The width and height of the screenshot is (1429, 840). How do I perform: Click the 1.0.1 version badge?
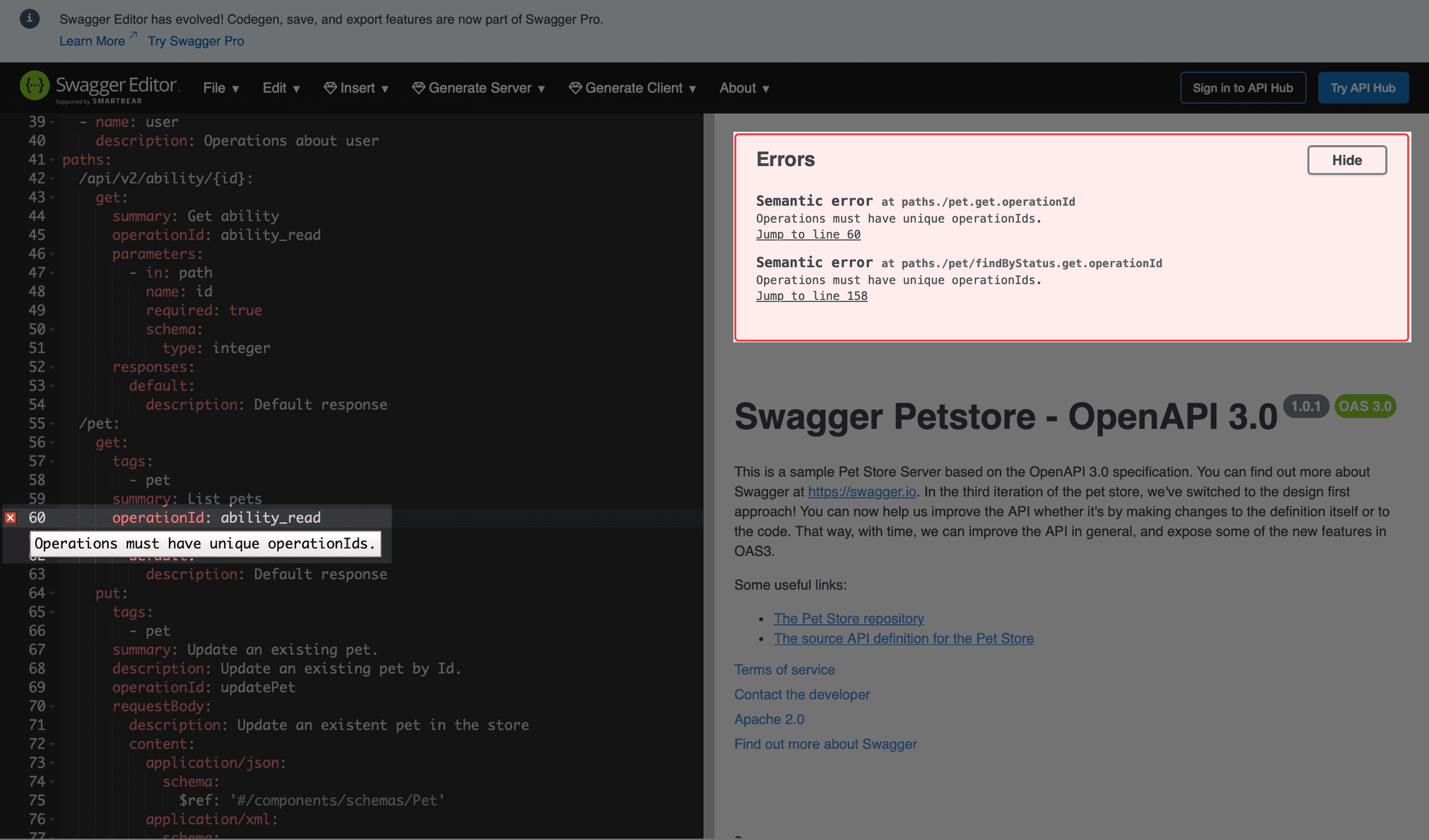(1307, 406)
